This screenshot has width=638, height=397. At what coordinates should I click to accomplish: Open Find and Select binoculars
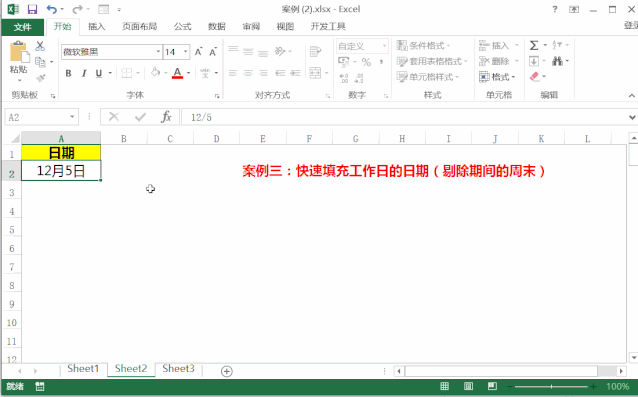pos(557,61)
